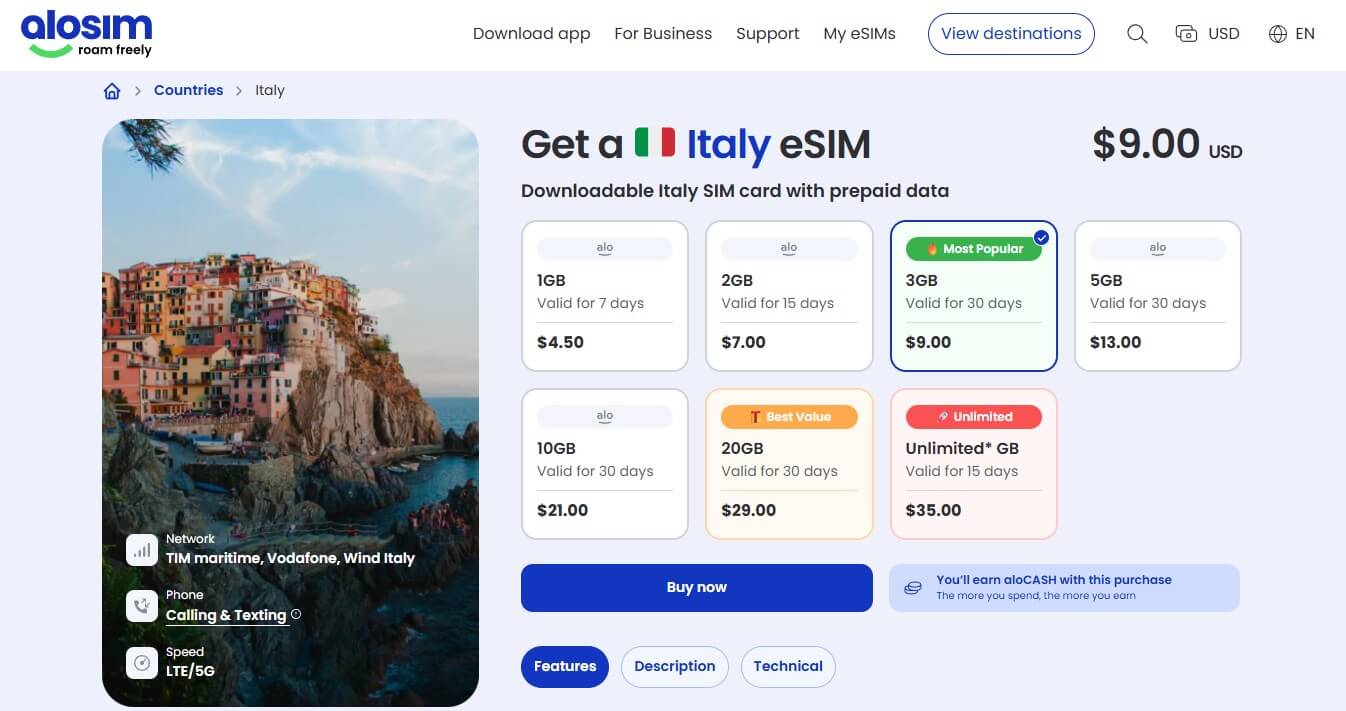Click the home icon in the breadcrumb
Screen dimensions: 1346x711
tap(112, 90)
